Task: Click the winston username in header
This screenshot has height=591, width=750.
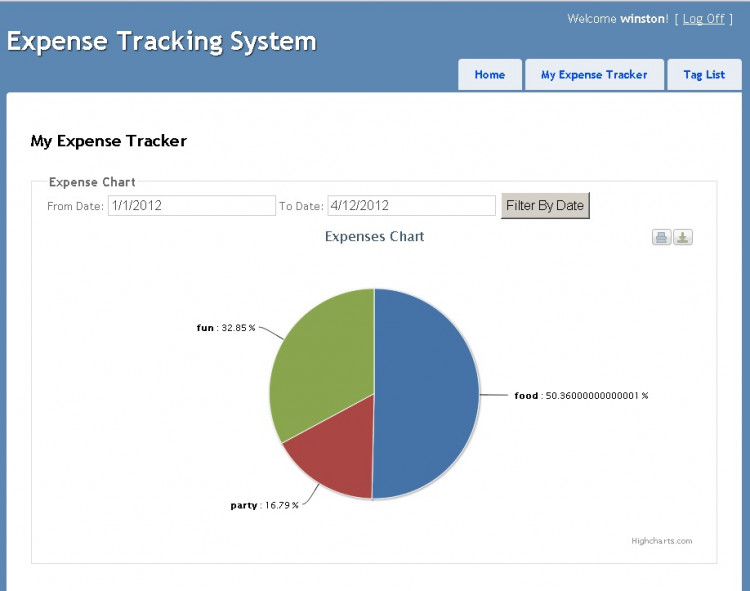Action: click(642, 19)
